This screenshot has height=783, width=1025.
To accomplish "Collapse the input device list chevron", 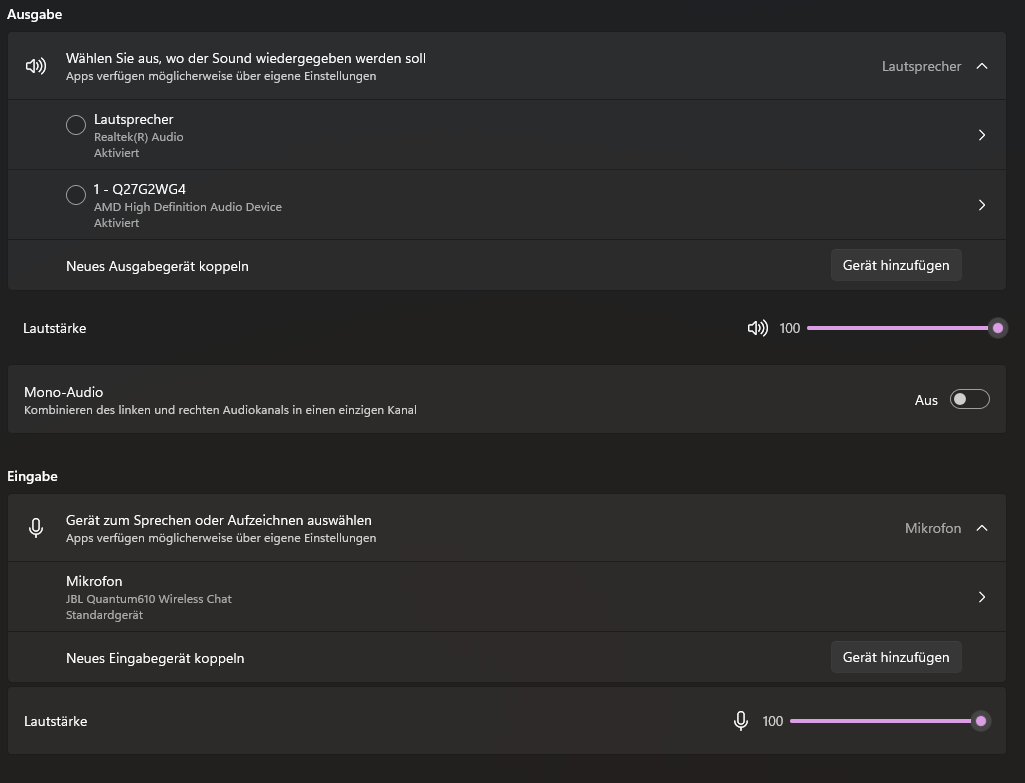I will (x=981, y=528).
